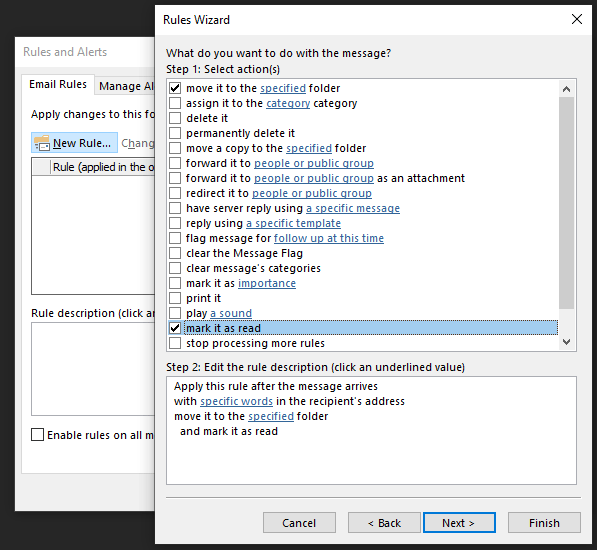Open 'a specific message' link
Screen dimensions: 597x550
pyautogui.click(x=353, y=208)
